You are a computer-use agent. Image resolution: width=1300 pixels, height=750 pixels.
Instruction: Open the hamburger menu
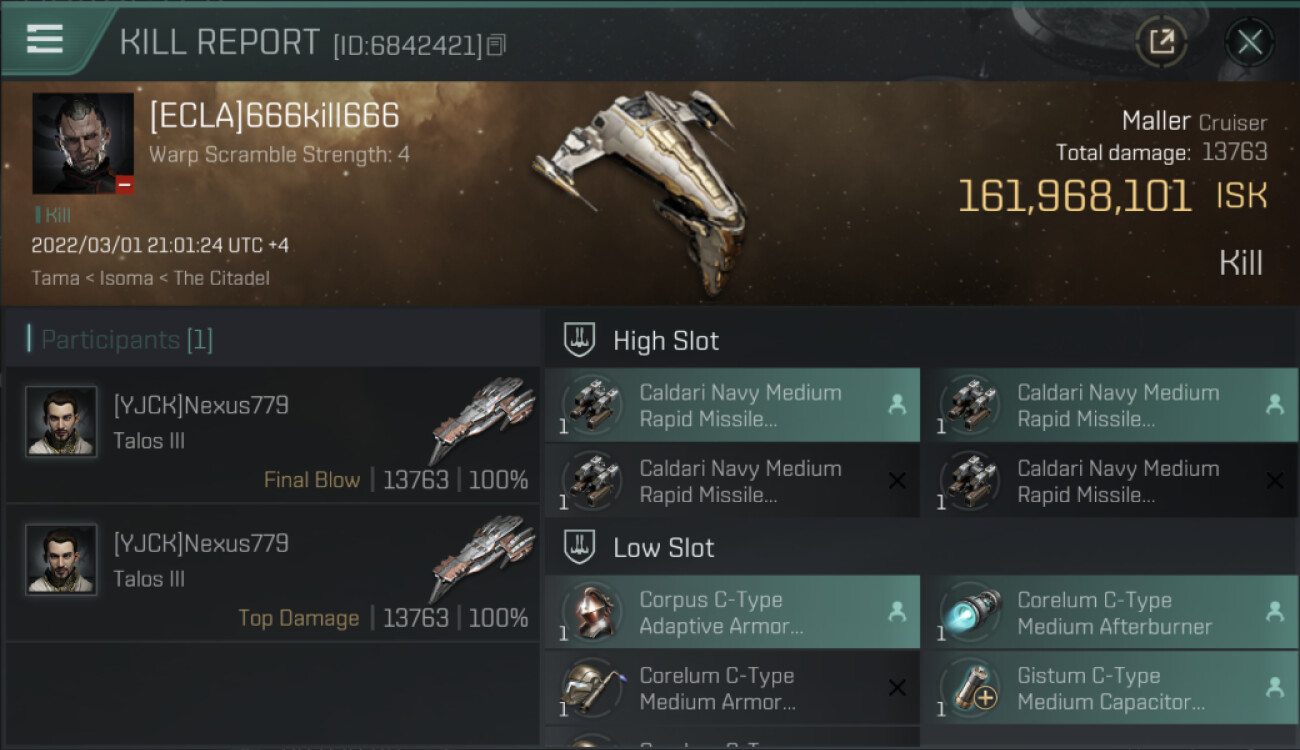coord(45,39)
